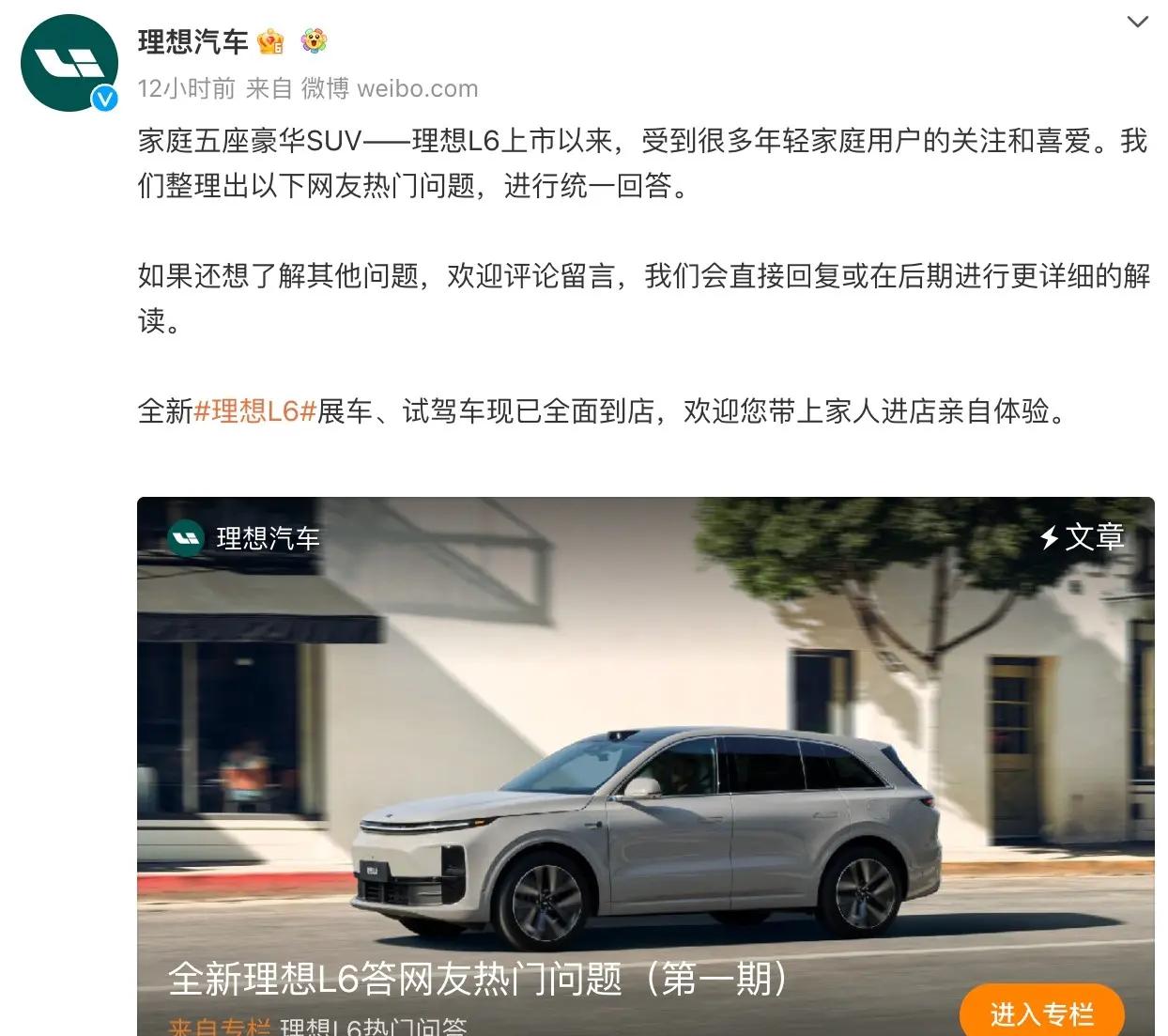The width and height of the screenshot is (1168, 1036).
Task: Click the flower badge icon beside username
Action: click(x=314, y=41)
